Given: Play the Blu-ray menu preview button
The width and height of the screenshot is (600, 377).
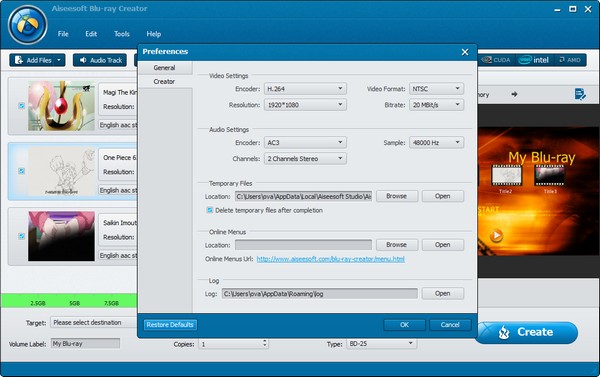Looking at the screenshot, I should [x=496, y=235].
